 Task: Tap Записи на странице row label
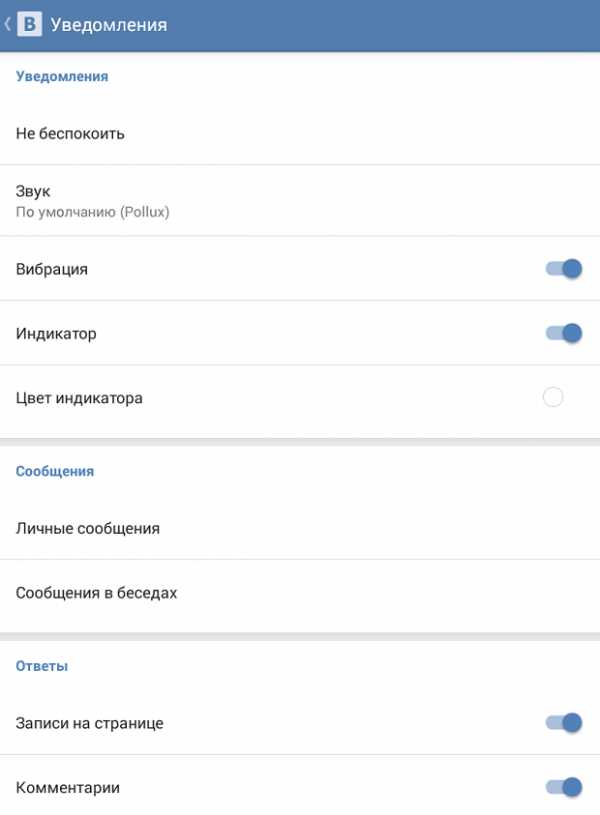pos(89,722)
